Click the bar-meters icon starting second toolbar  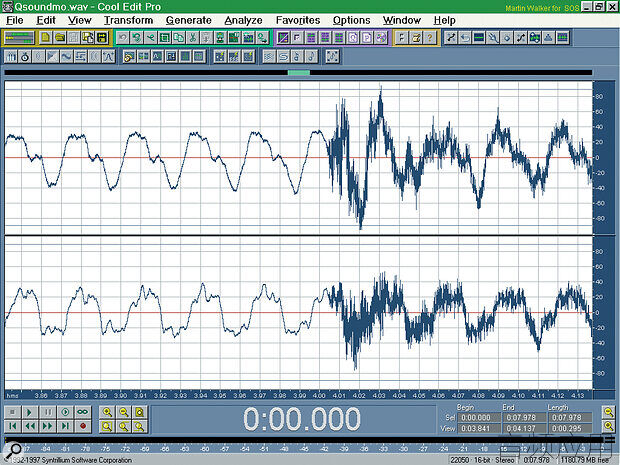pyautogui.click(x=11, y=57)
